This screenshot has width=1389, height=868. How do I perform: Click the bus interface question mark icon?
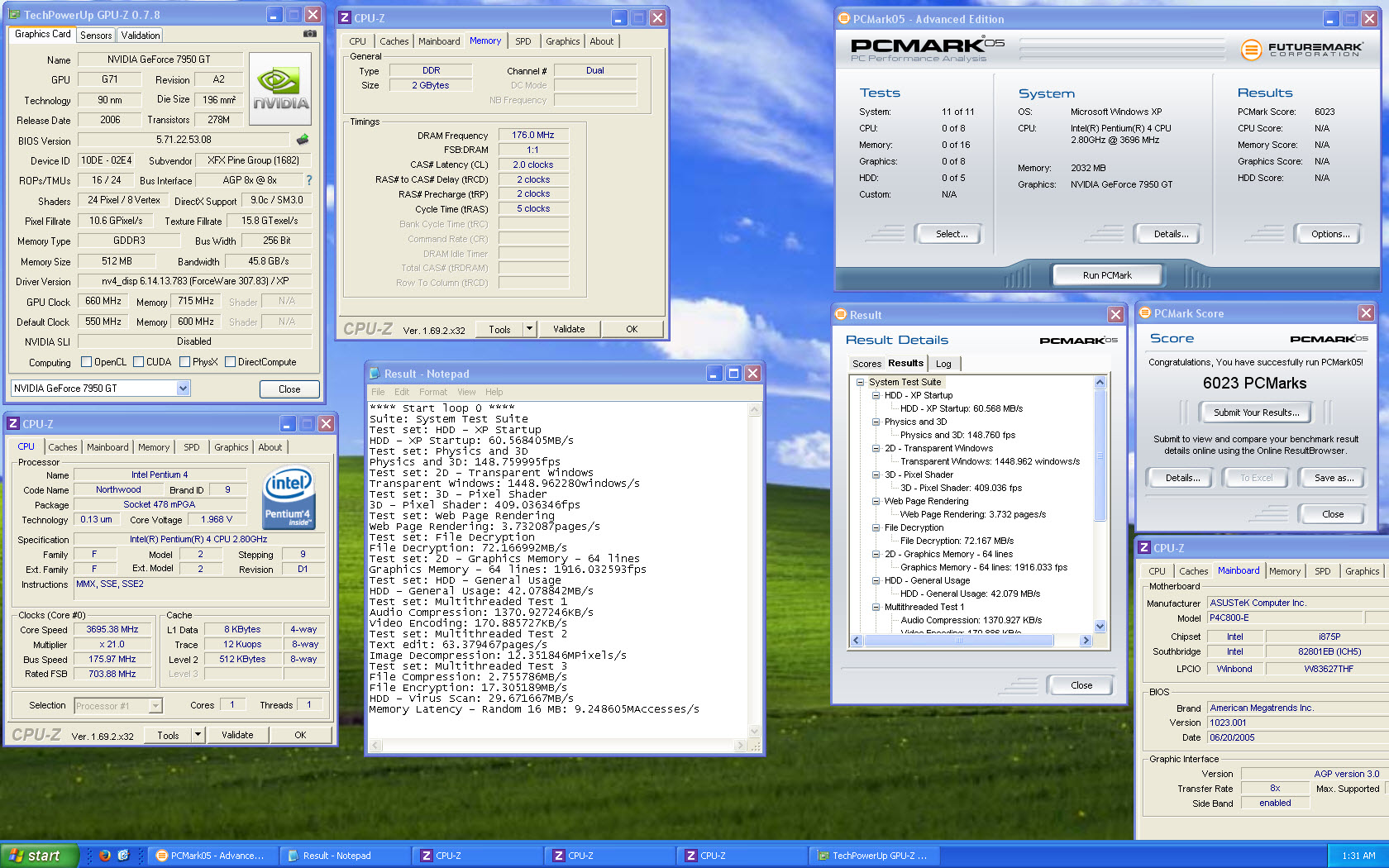pos(309,180)
